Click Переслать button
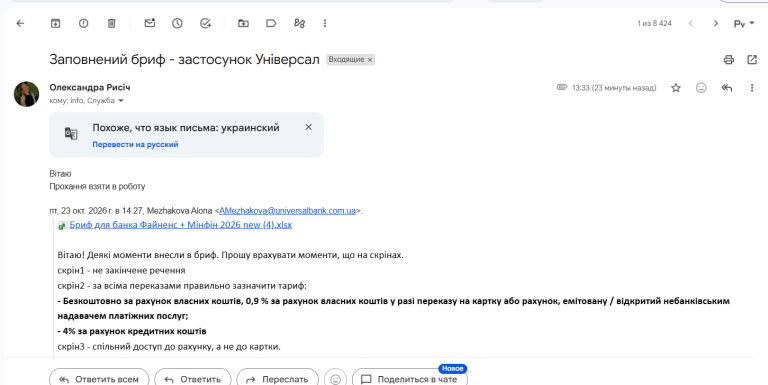The height and width of the screenshot is (385, 768). tap(277, 379)
